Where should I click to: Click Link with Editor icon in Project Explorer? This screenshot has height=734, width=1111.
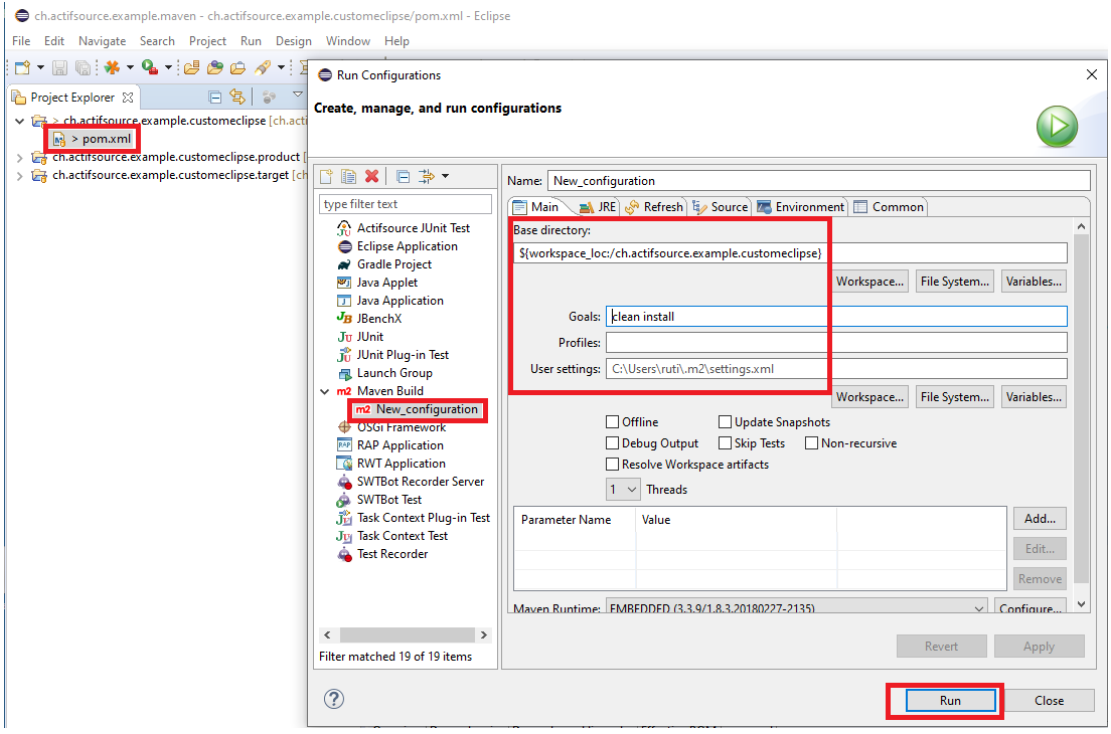tap(237, 97)
